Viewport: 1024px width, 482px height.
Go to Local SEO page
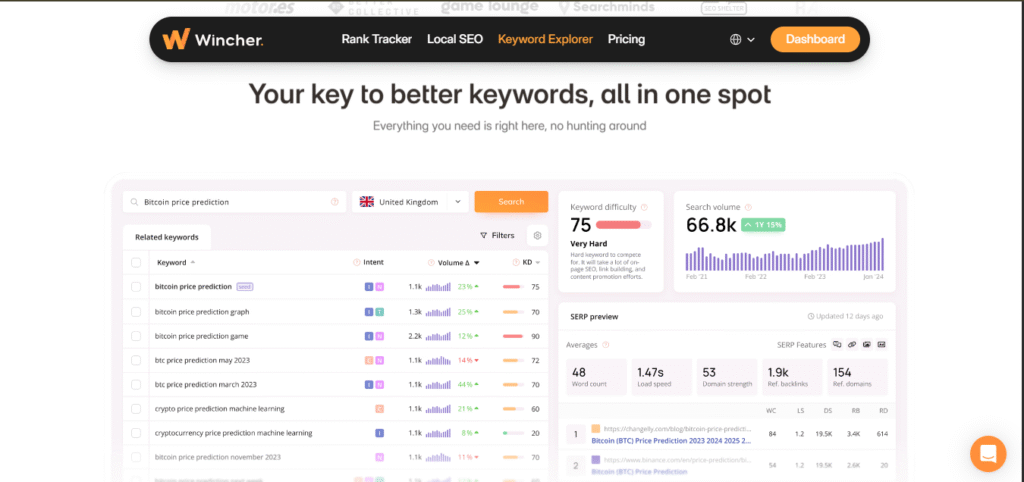point(455,39)
